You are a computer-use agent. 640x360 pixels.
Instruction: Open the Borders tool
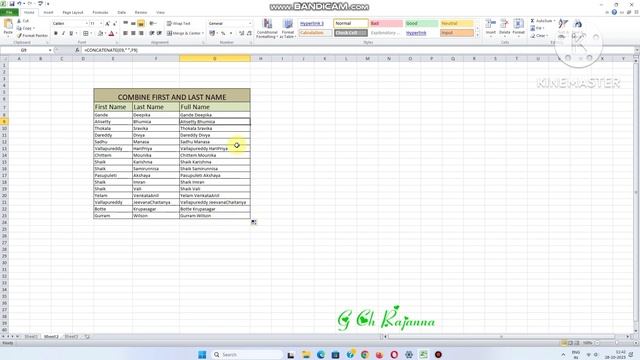86,33
